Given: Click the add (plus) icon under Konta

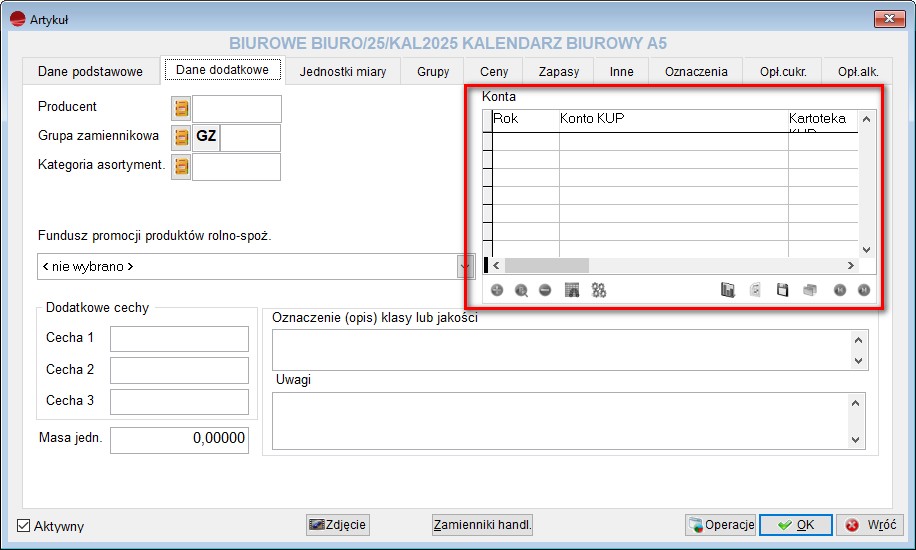Looking at the screenshot, I should pos(497,290).
